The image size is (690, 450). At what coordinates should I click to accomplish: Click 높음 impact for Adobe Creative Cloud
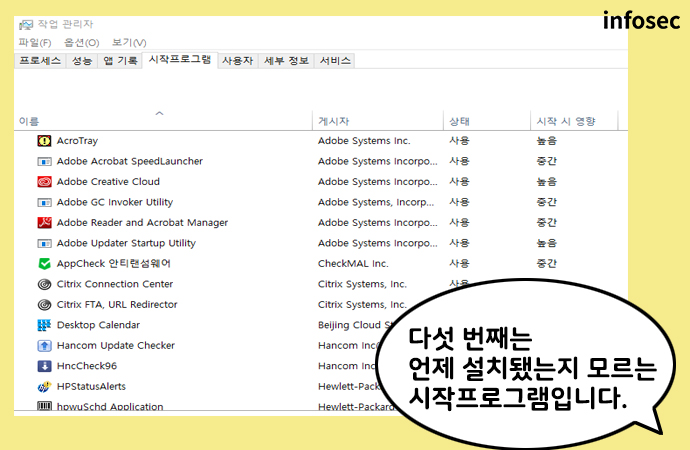(x=547, y=182)
